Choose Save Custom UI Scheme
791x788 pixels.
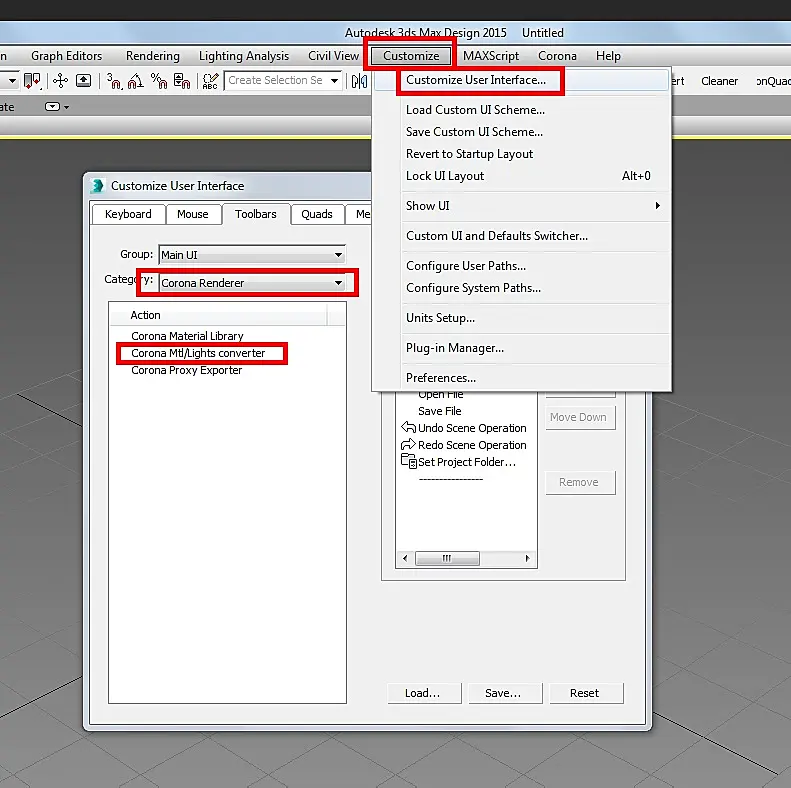tap(522, 132)
